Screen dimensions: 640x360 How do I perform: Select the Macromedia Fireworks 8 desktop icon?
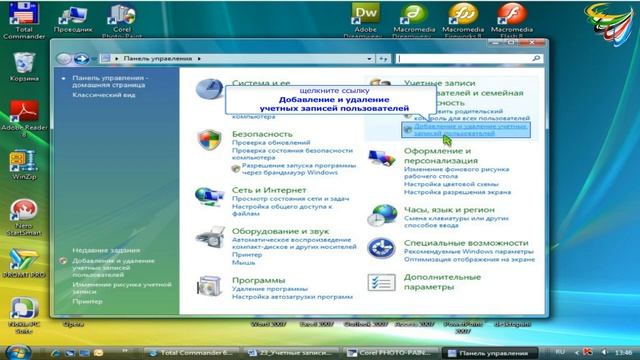463,20
